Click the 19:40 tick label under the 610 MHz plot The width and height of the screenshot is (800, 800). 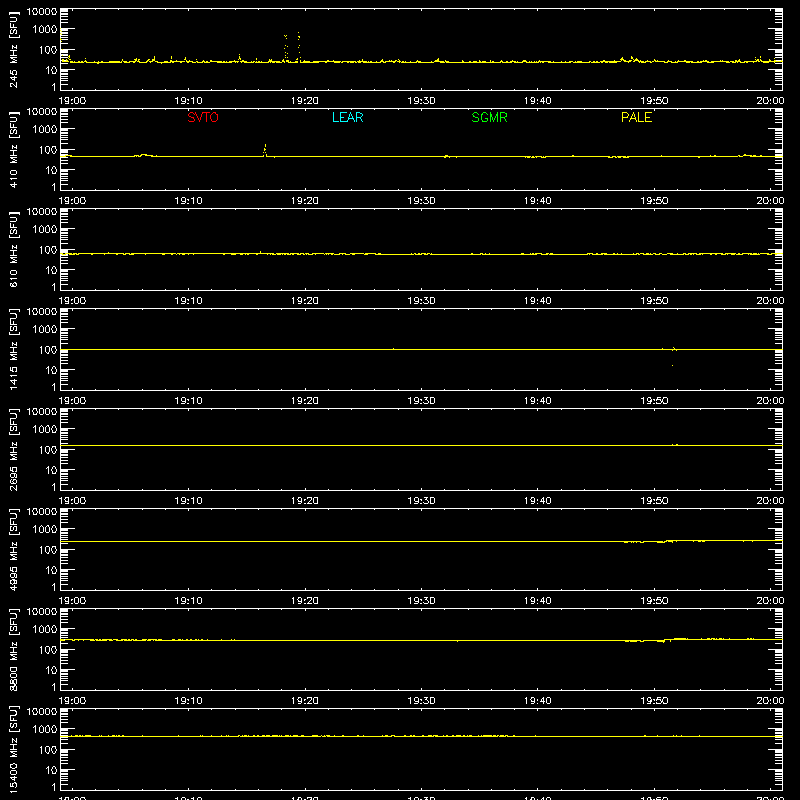[x=538, y=301]
